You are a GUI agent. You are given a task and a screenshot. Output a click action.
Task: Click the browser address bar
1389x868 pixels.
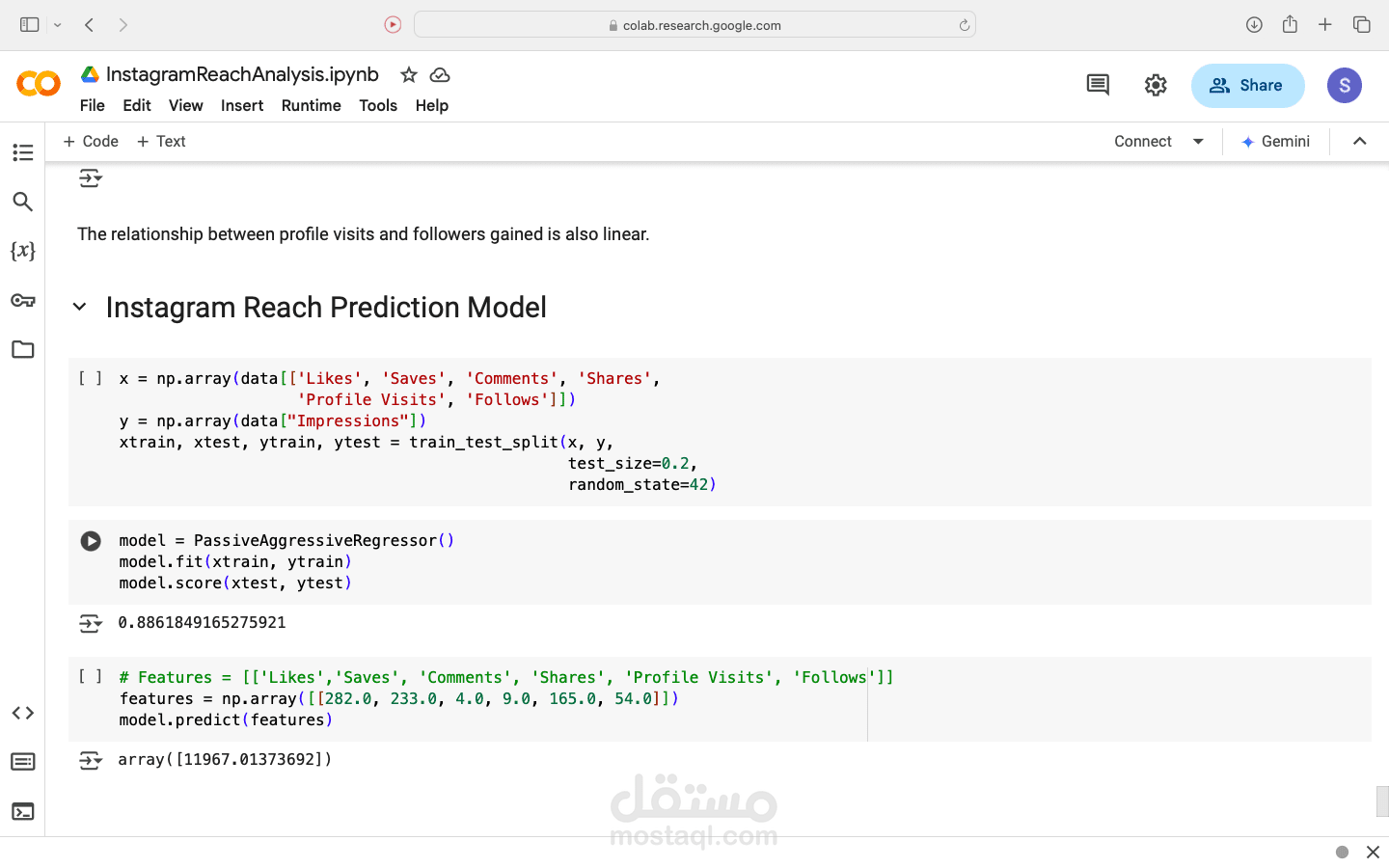coord(694,25)
